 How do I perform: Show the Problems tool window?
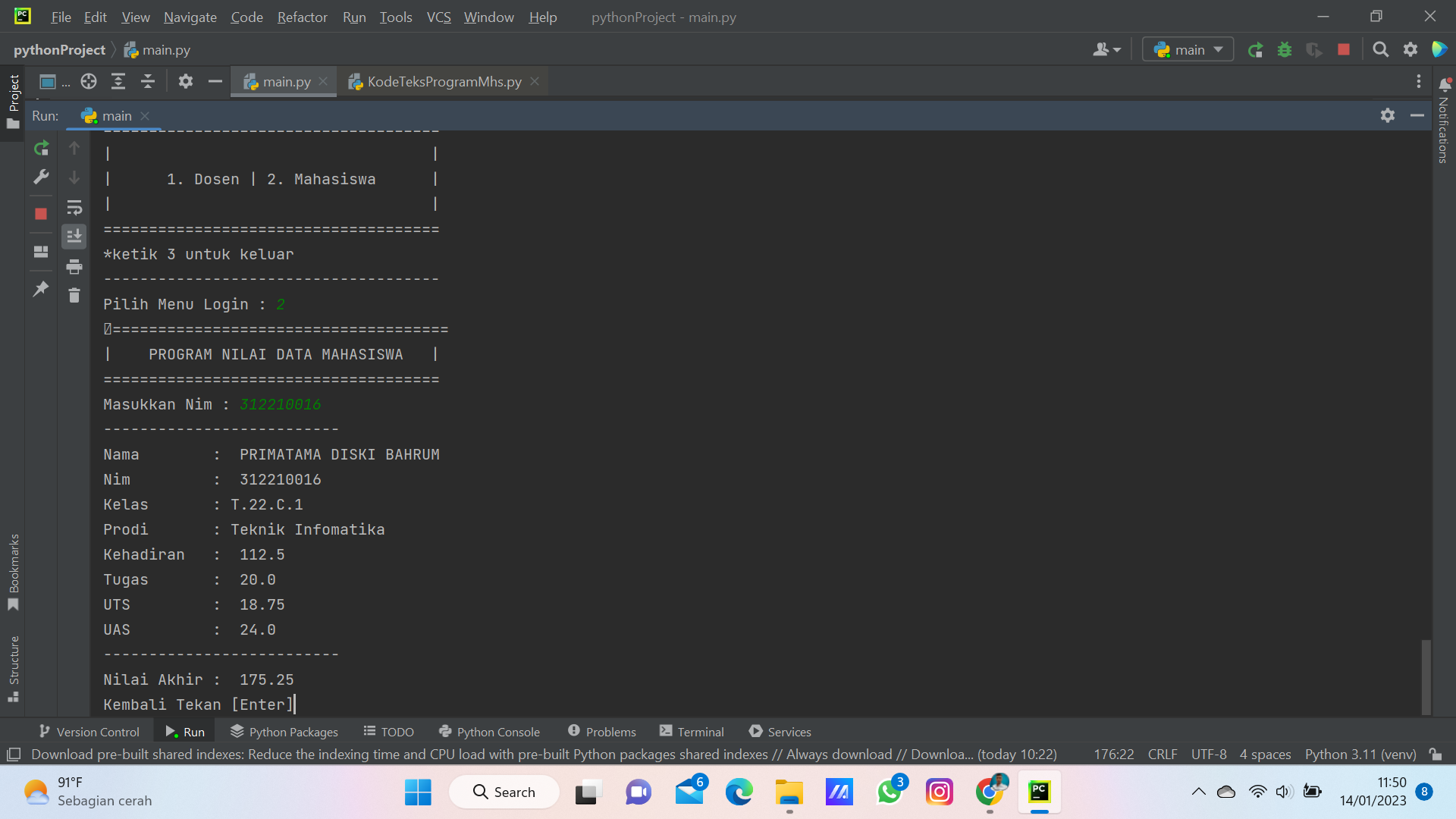(x=601, y=731)
